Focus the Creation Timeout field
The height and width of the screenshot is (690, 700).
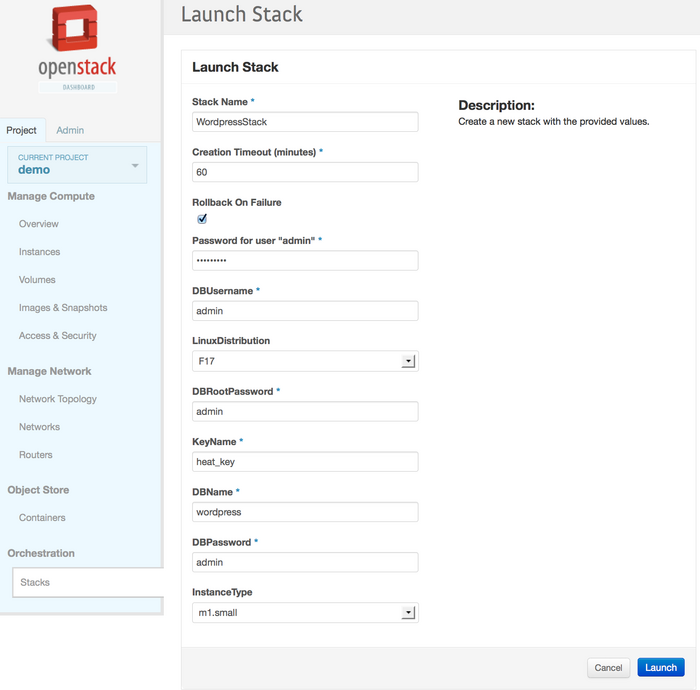click(x=305, y=172)
